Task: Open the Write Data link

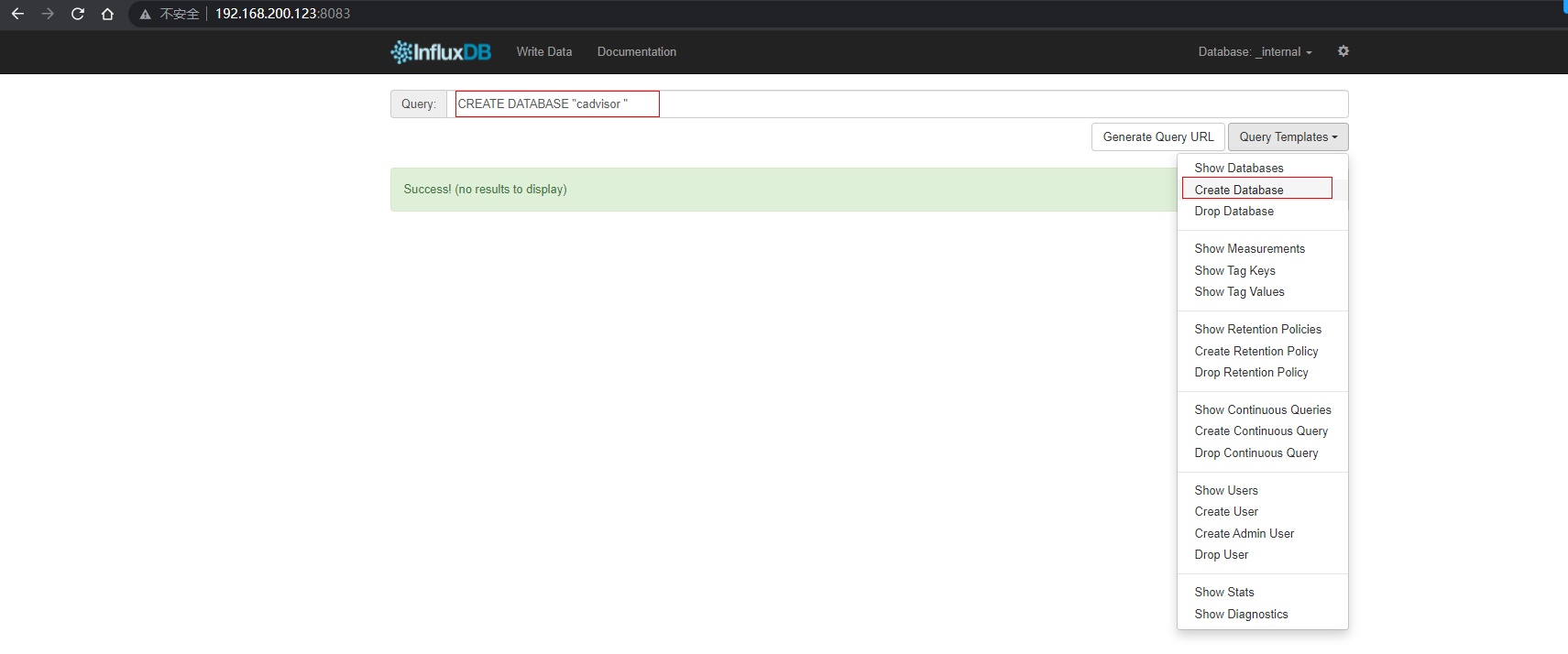Action: pos(544,52)
